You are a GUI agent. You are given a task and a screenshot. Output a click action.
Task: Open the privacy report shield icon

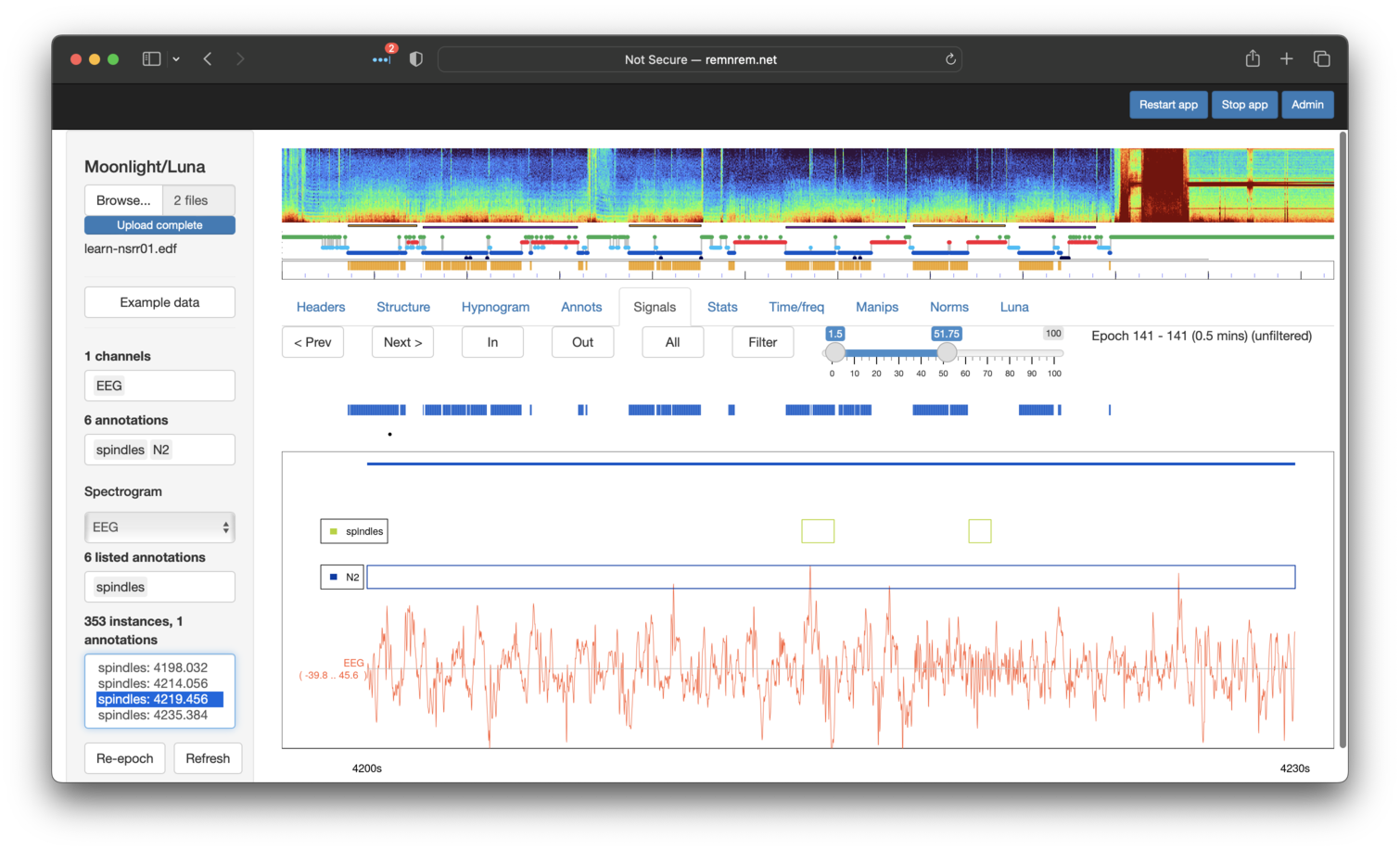[416, 59]
